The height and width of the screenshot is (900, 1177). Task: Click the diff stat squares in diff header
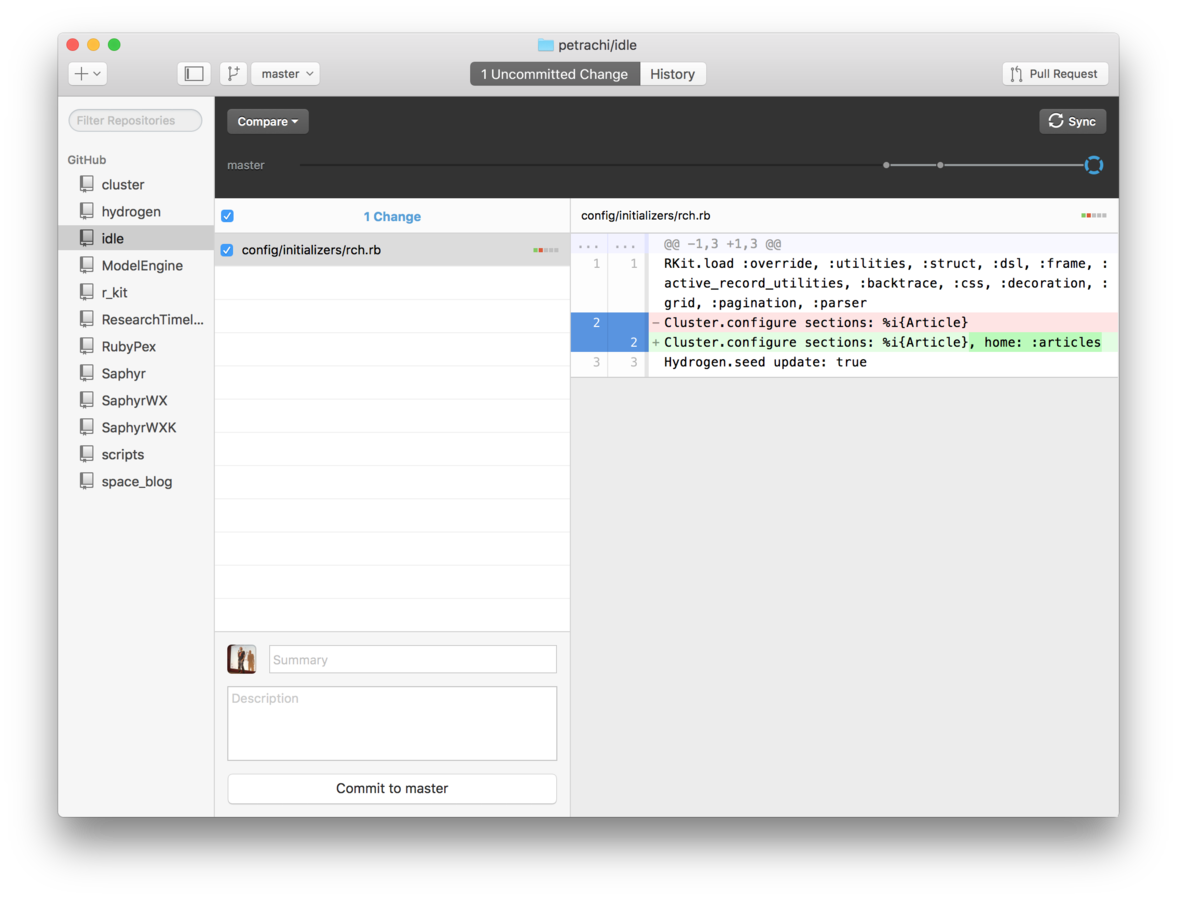pos(1094,215)
